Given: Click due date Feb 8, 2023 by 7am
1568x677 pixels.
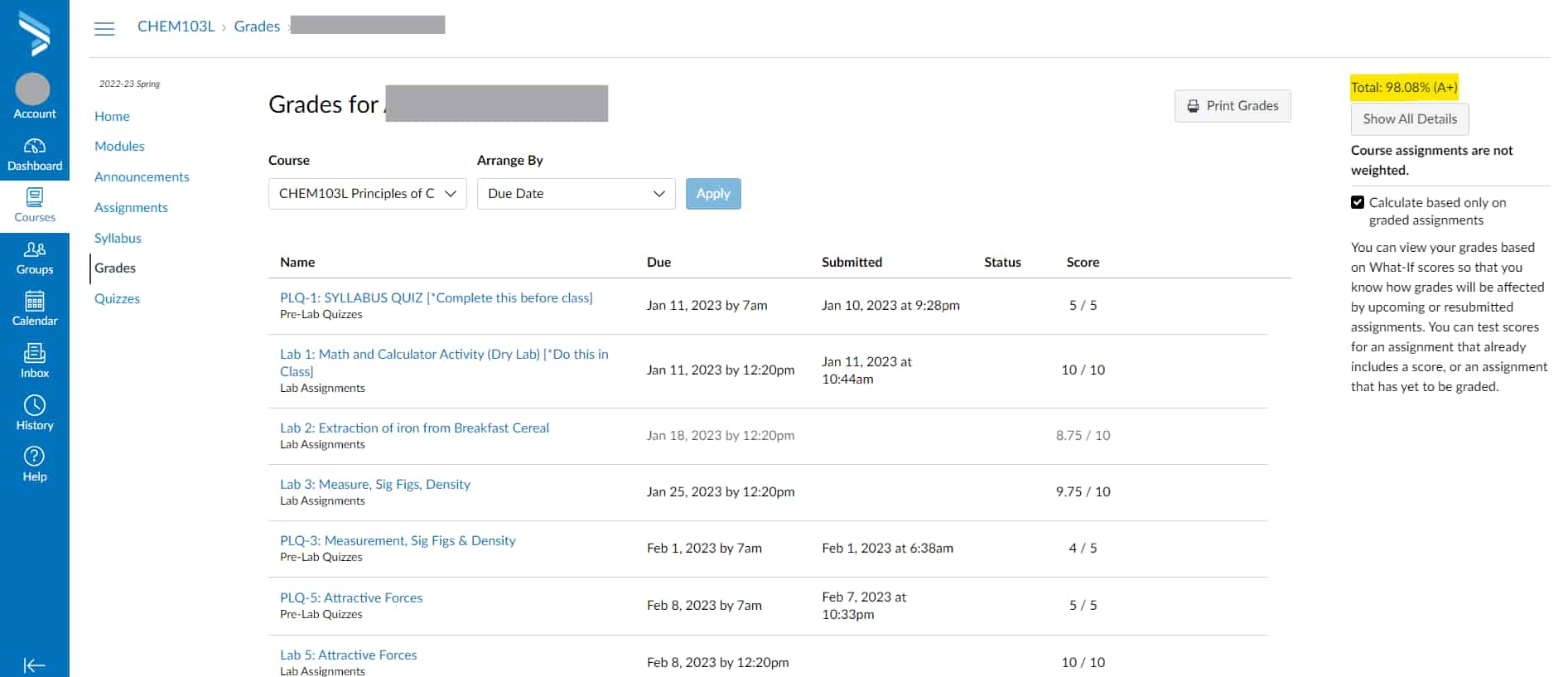Looking at the screenshot, I should (704, 605).
